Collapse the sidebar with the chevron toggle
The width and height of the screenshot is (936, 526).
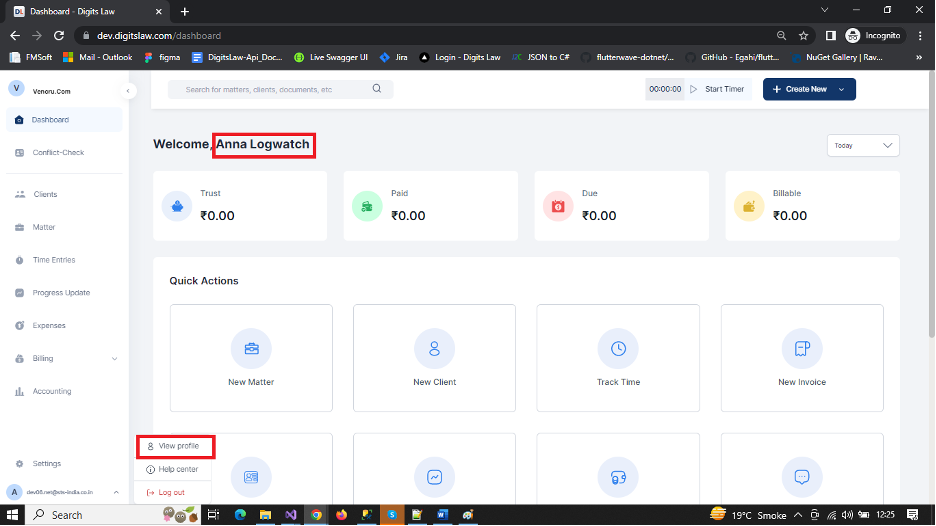click(x=128, y=91)
